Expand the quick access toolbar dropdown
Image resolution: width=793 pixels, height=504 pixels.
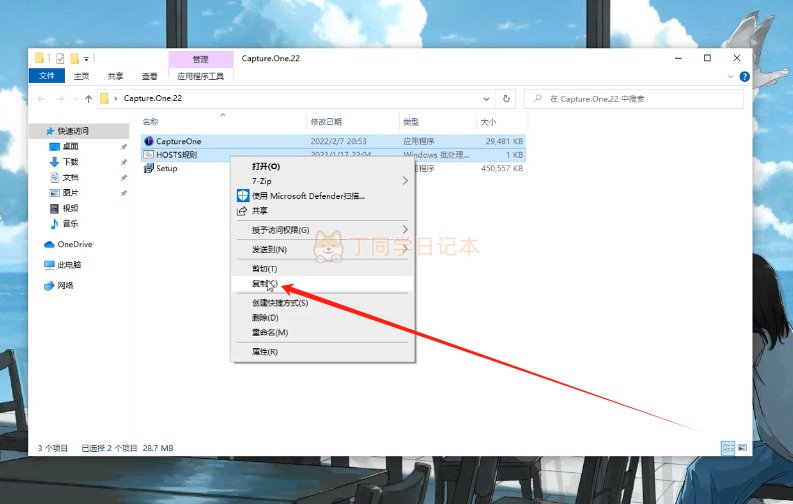86,59
